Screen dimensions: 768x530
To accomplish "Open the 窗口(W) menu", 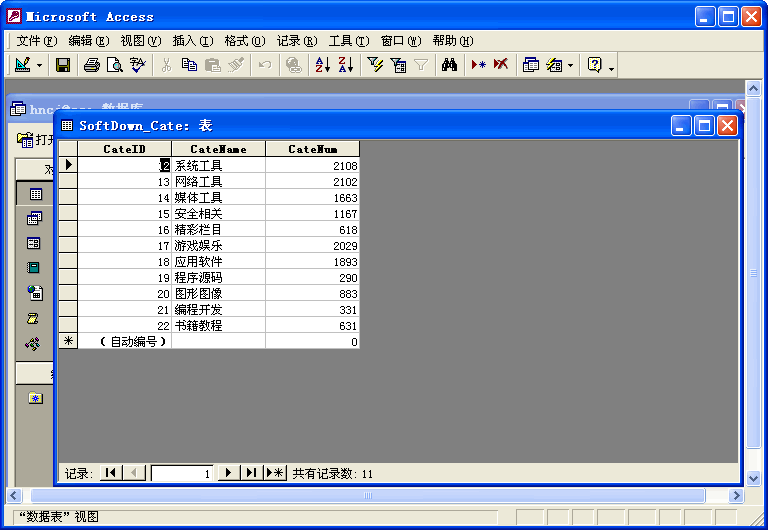I will pyautogui.click(x=401, y=41).
